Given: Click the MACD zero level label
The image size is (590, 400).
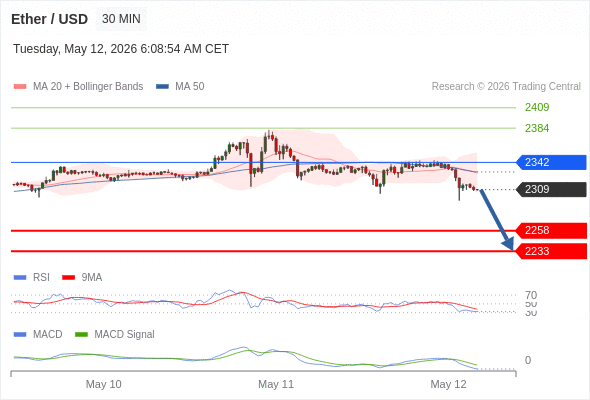Looking at the screenshot, I should pos(528,360).
